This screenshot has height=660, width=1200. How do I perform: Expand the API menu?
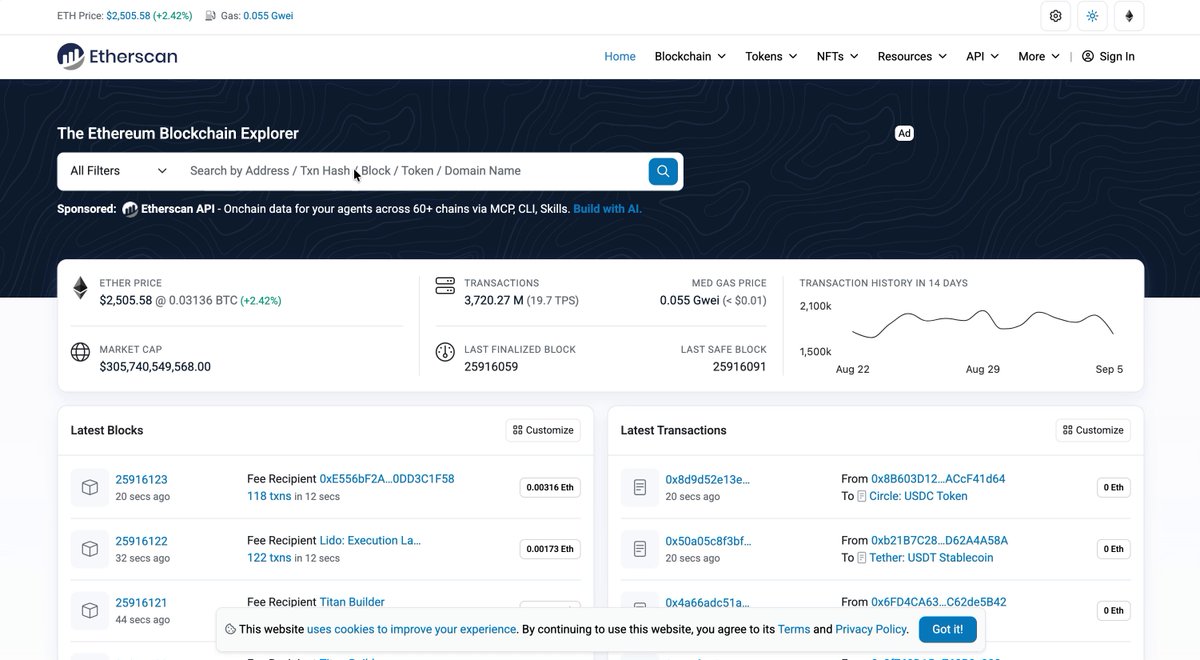982,57
